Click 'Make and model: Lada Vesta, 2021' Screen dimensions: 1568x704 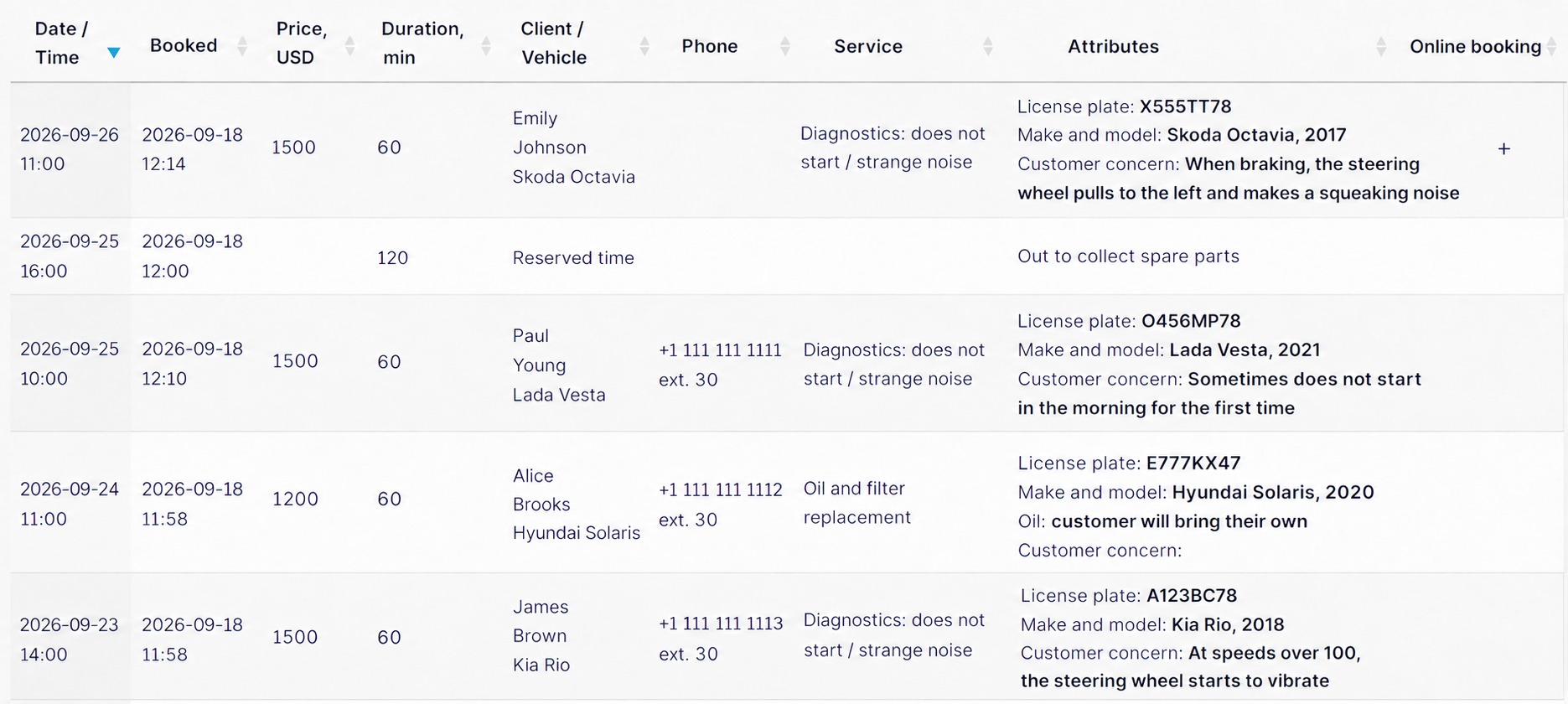pos(1169,349)
